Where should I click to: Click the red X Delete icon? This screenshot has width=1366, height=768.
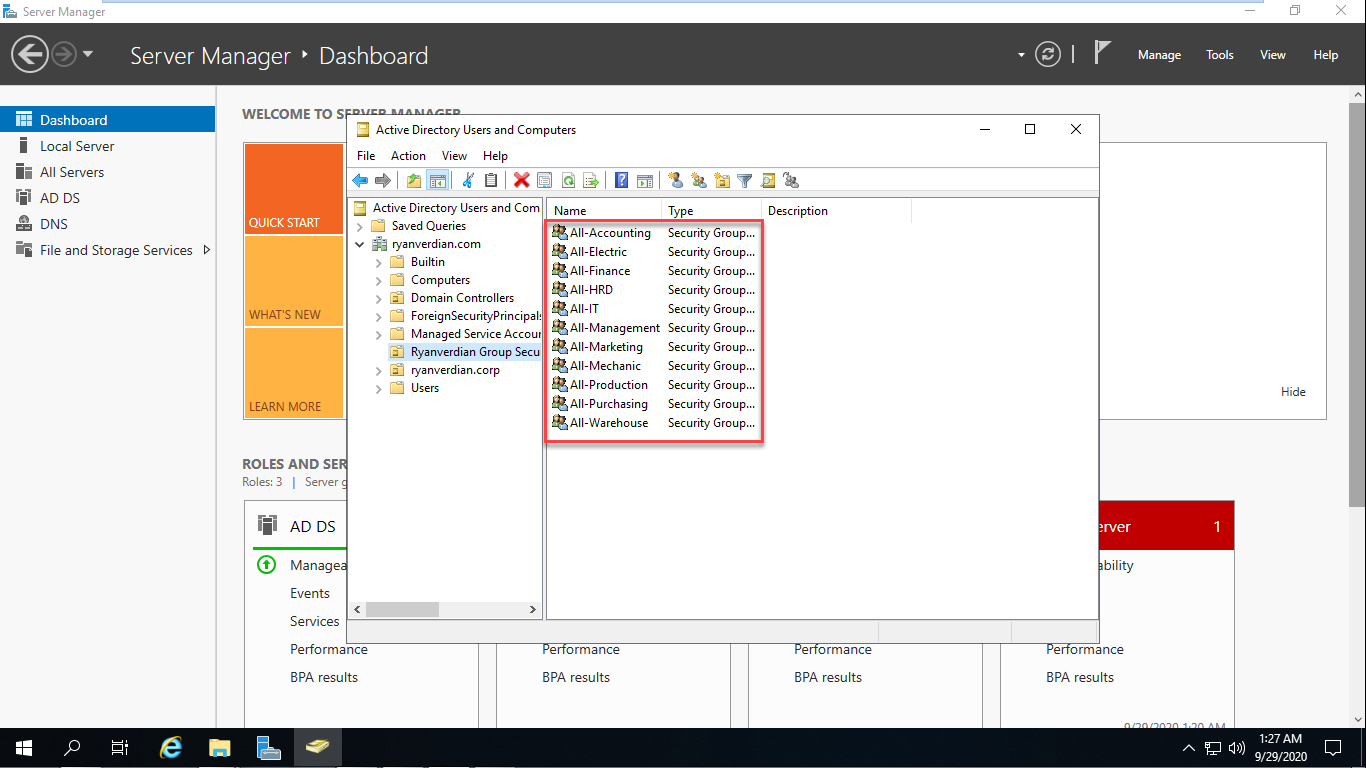click(x=521, y=181)
